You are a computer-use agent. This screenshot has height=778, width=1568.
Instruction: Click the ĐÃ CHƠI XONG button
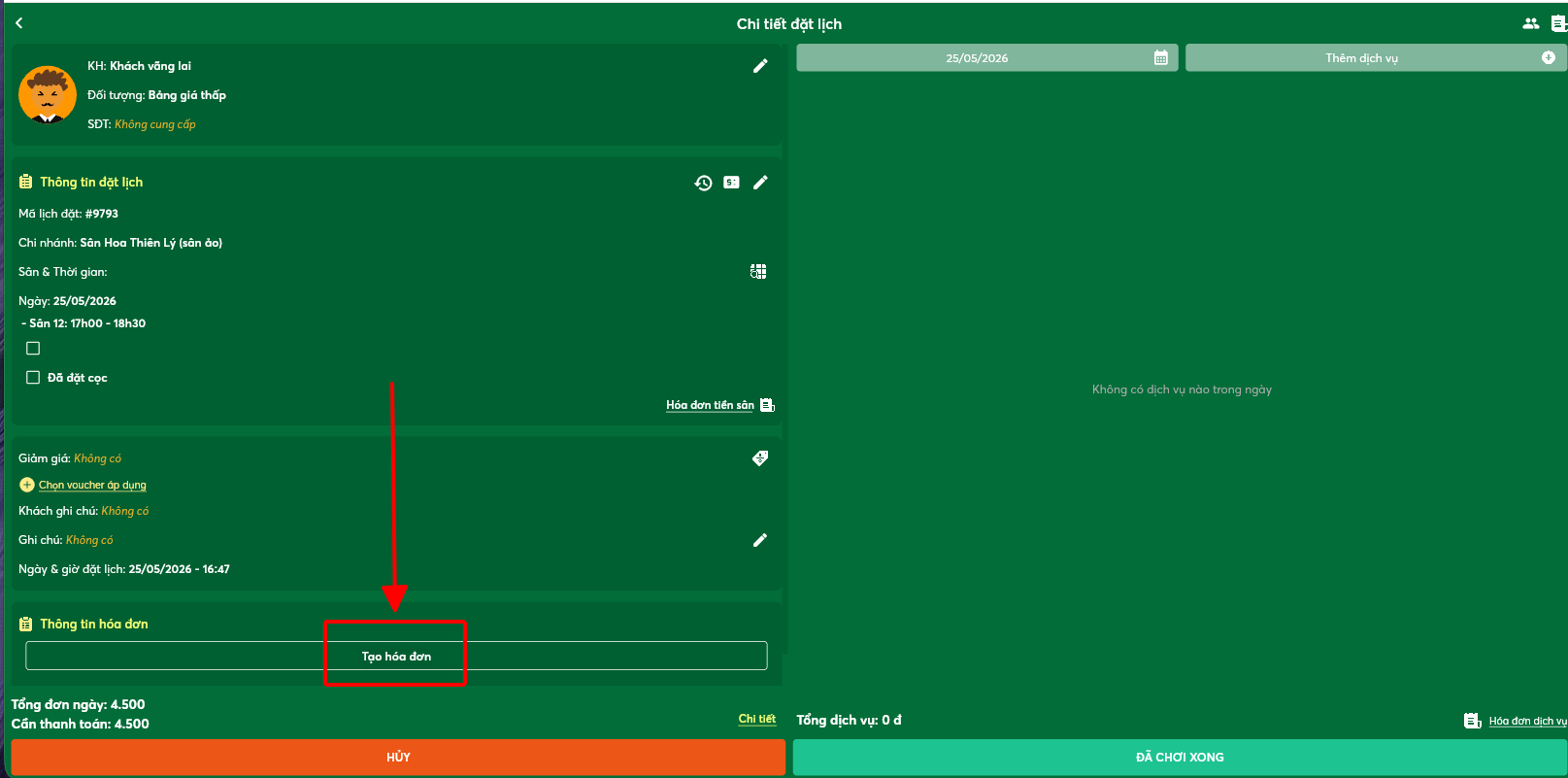1180,758
